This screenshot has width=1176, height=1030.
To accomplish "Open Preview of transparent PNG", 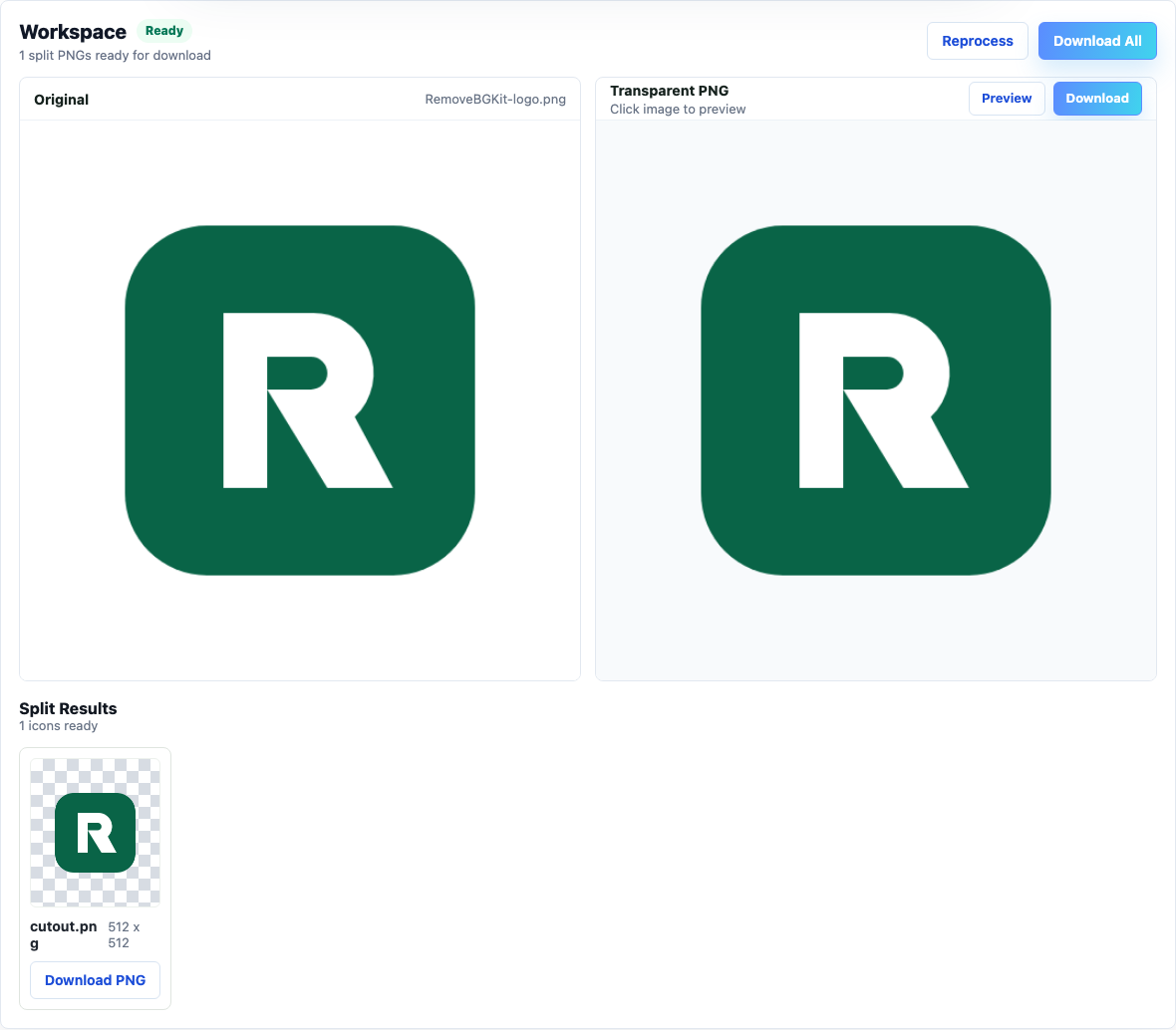I will click(1007, 99).
